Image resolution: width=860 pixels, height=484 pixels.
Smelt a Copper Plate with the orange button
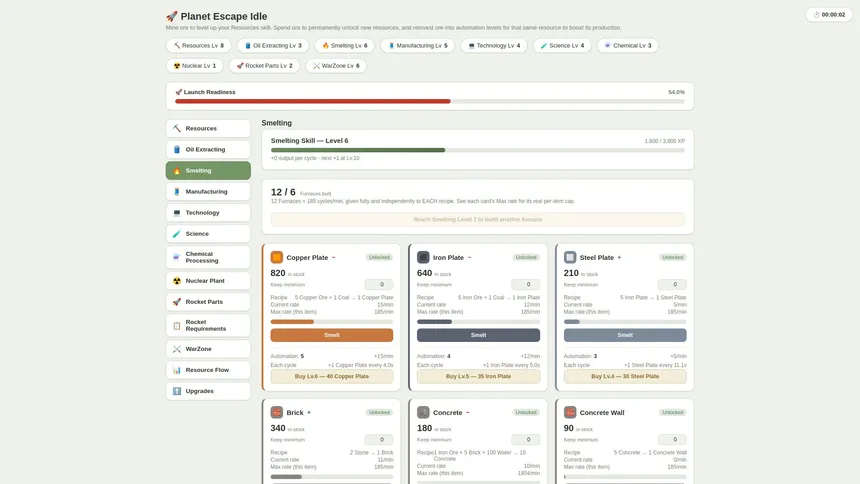coord(331,335)
